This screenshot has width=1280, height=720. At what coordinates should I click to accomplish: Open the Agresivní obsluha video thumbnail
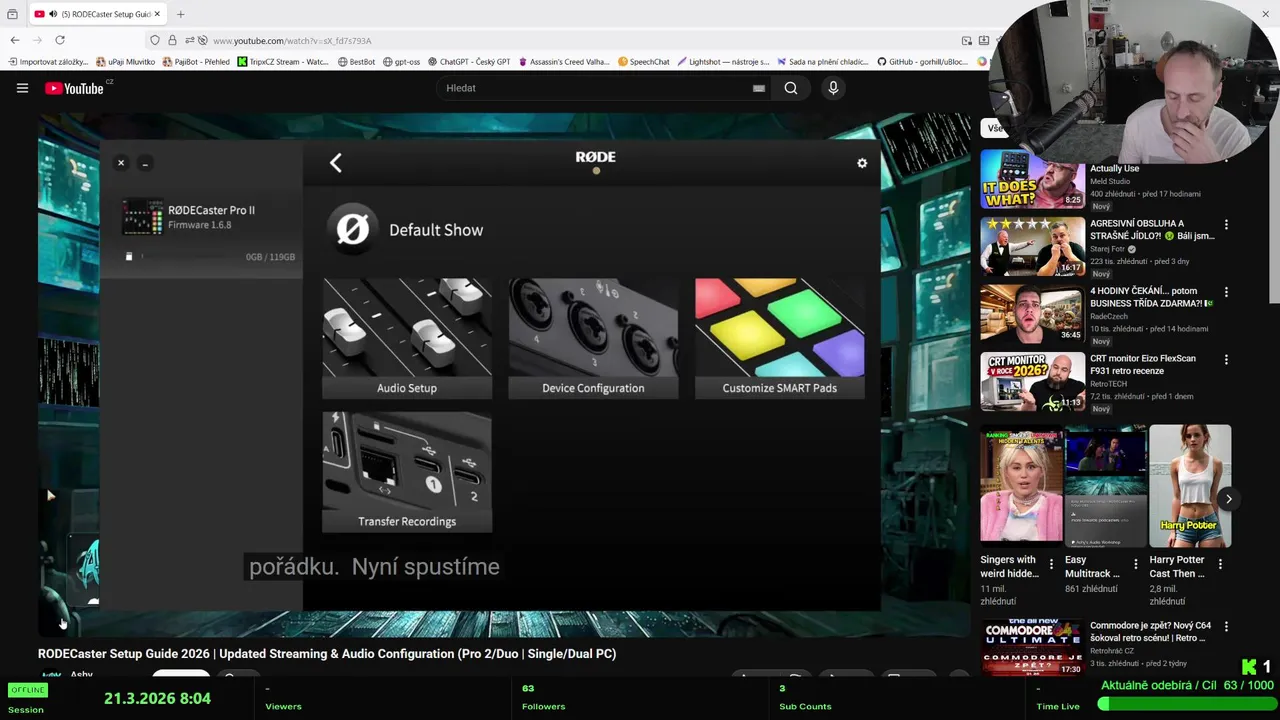(1032, 246)
